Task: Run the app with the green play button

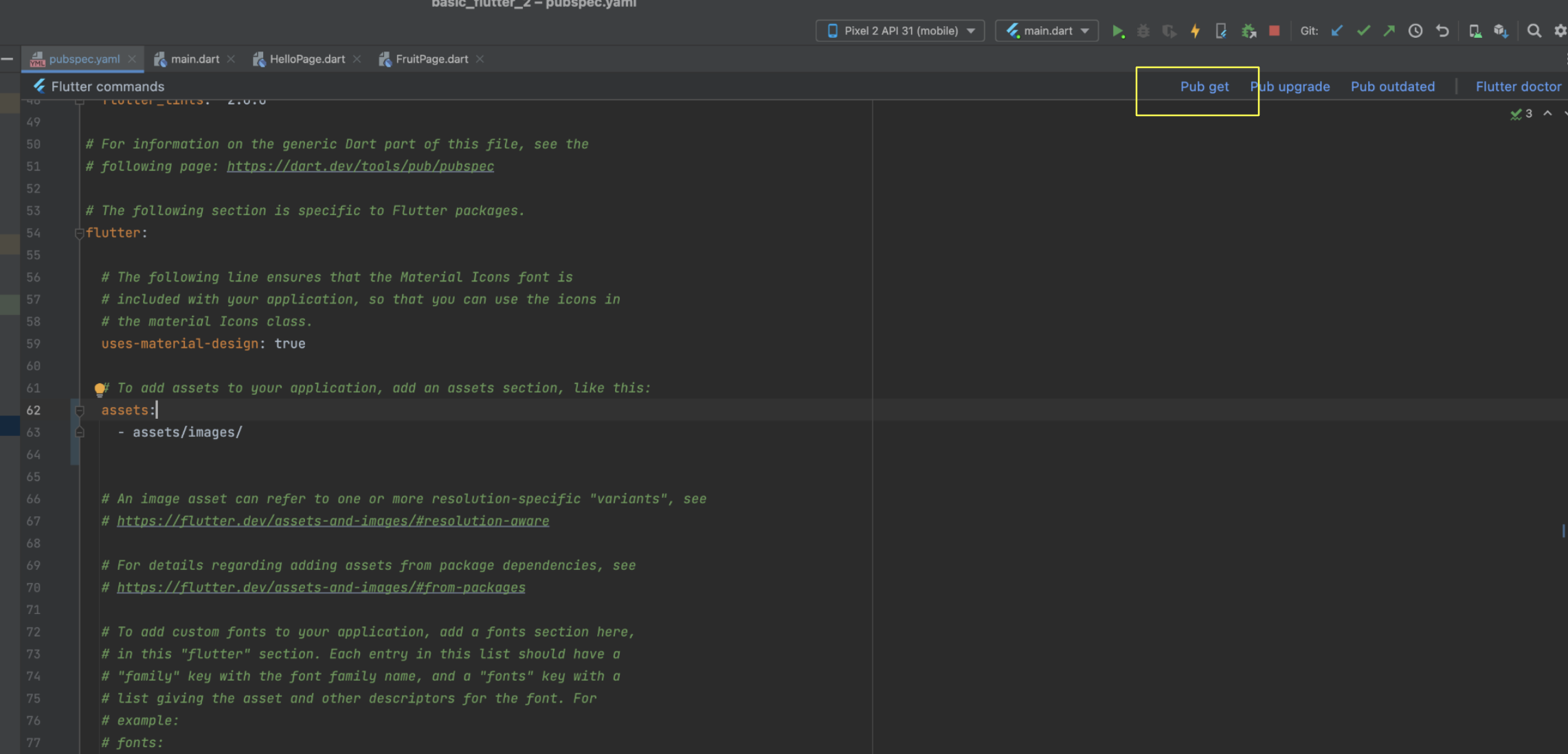Action: [1117, 31]
